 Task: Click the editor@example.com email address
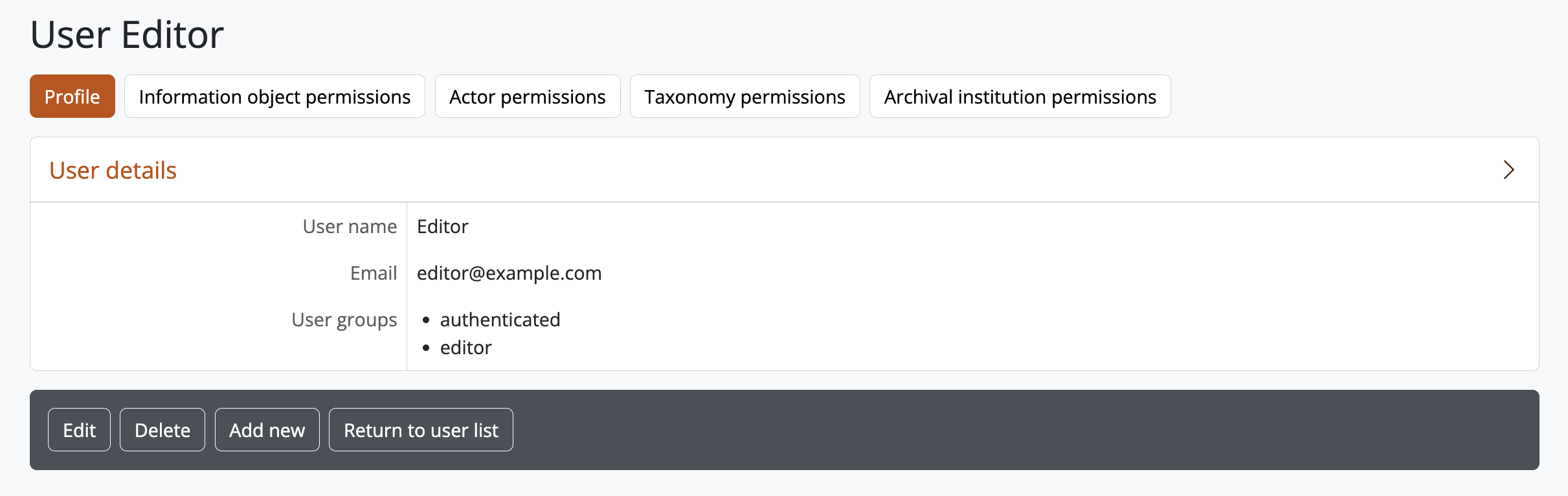pos(509,273)
